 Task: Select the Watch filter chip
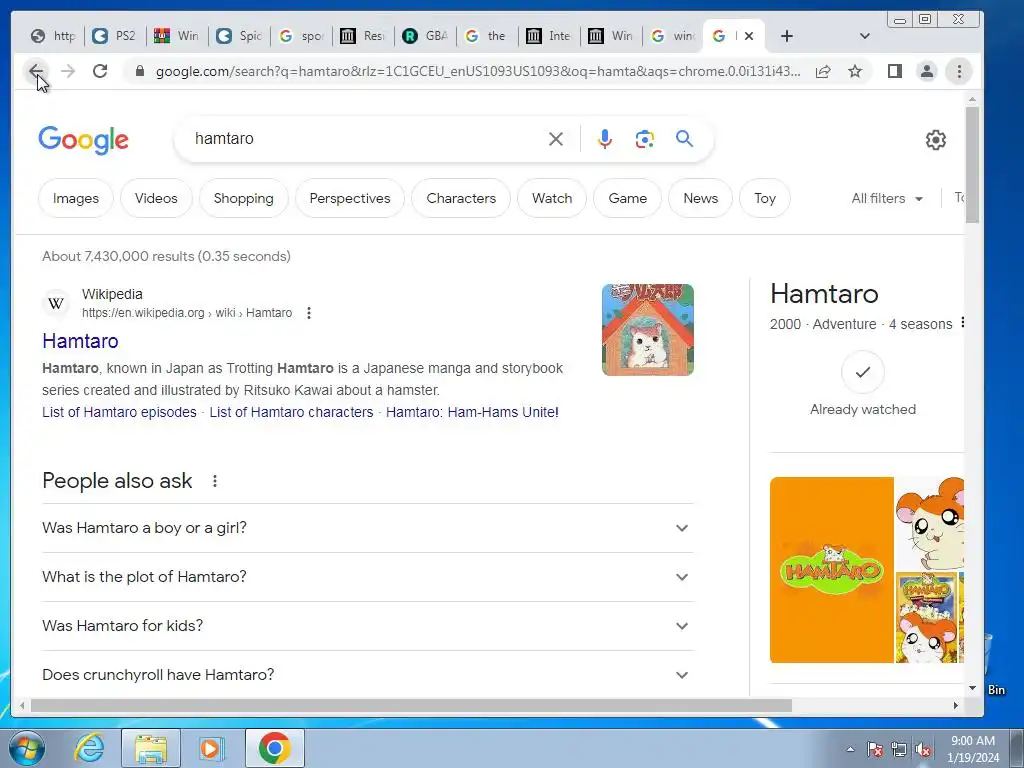click(x=552, y=198)
